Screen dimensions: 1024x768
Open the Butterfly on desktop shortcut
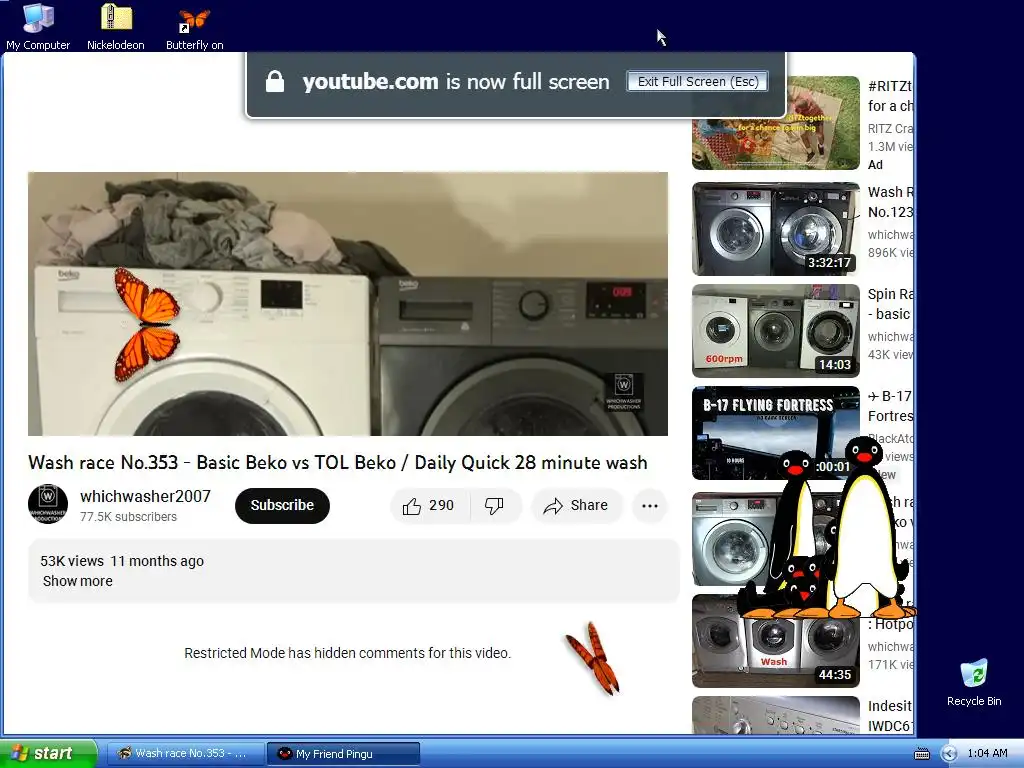[195, 29]
